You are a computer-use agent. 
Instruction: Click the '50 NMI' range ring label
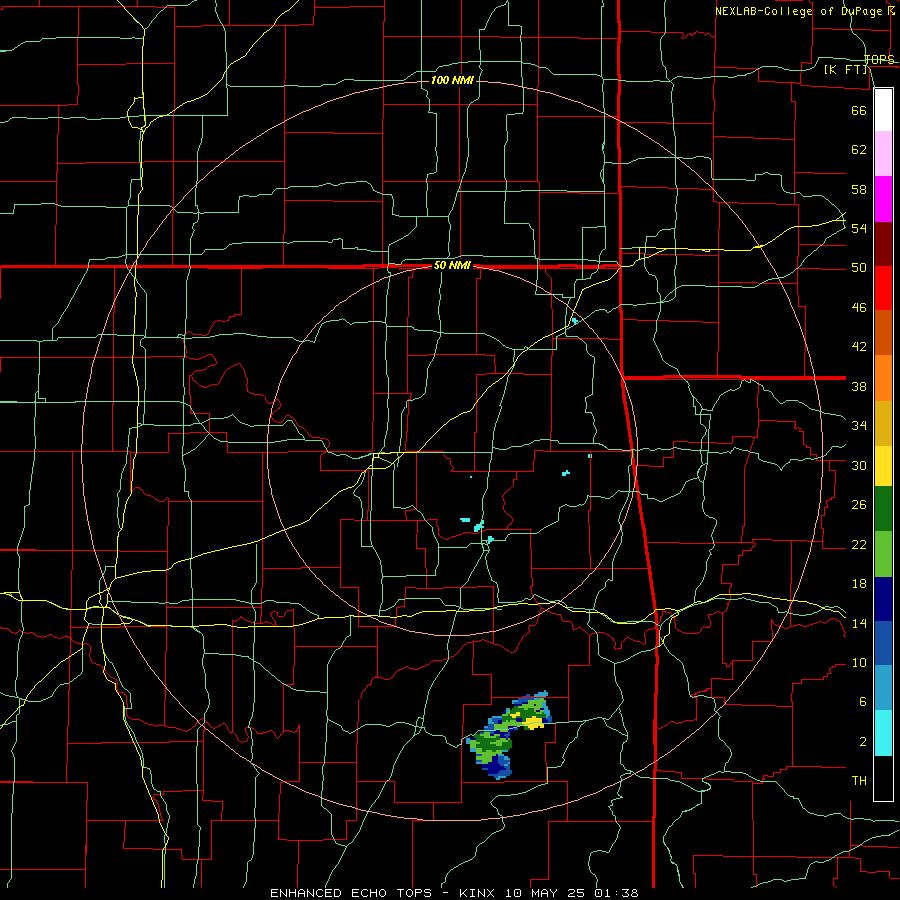point(452,265)
